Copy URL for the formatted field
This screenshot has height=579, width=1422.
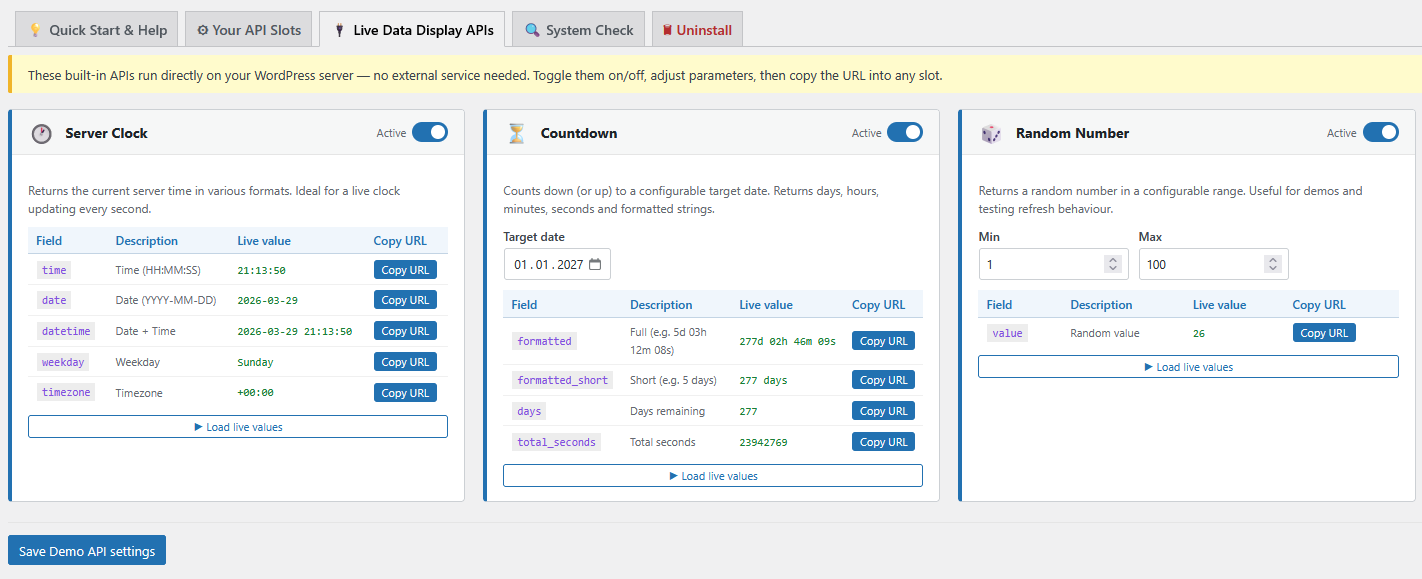[883, 341]
